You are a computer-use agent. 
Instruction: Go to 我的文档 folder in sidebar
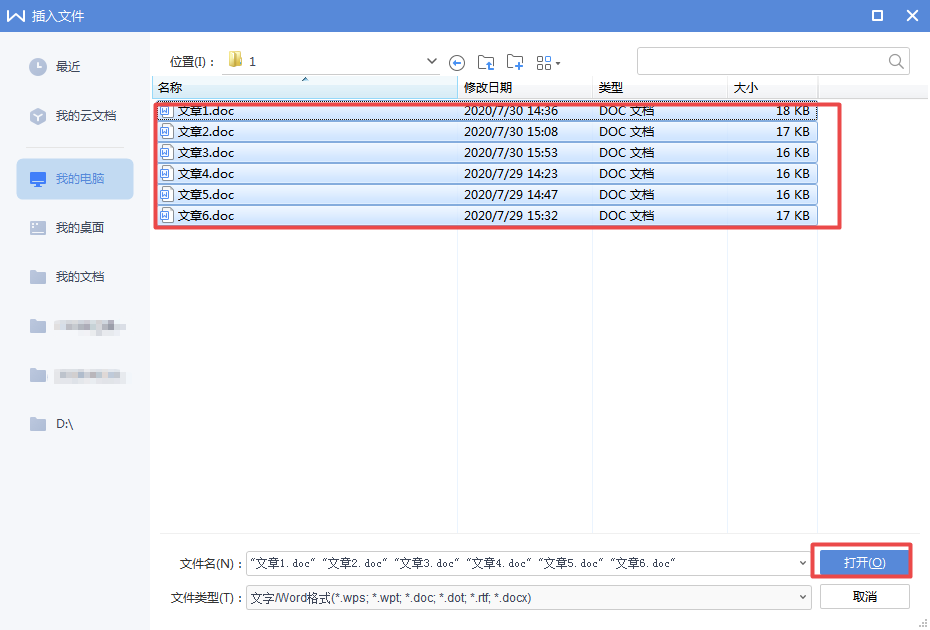tap(79, 277)
